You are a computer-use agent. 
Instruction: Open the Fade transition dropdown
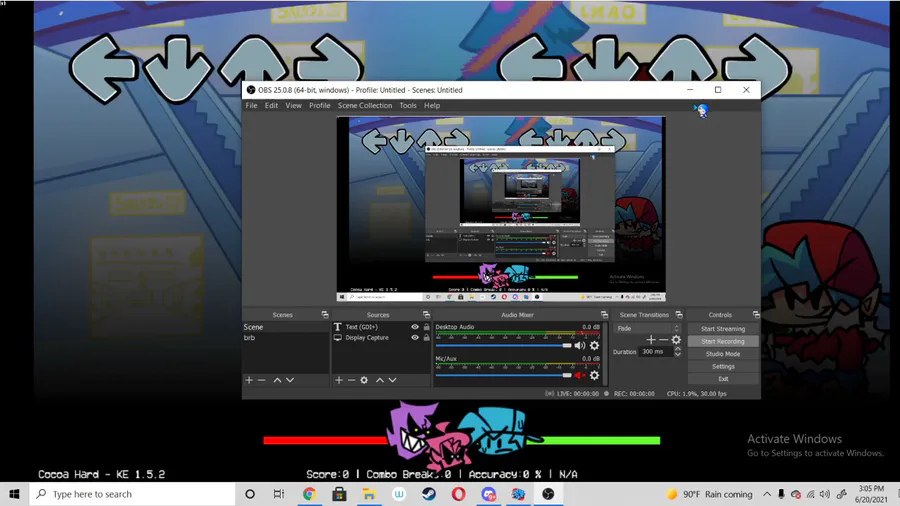point(647,328)
